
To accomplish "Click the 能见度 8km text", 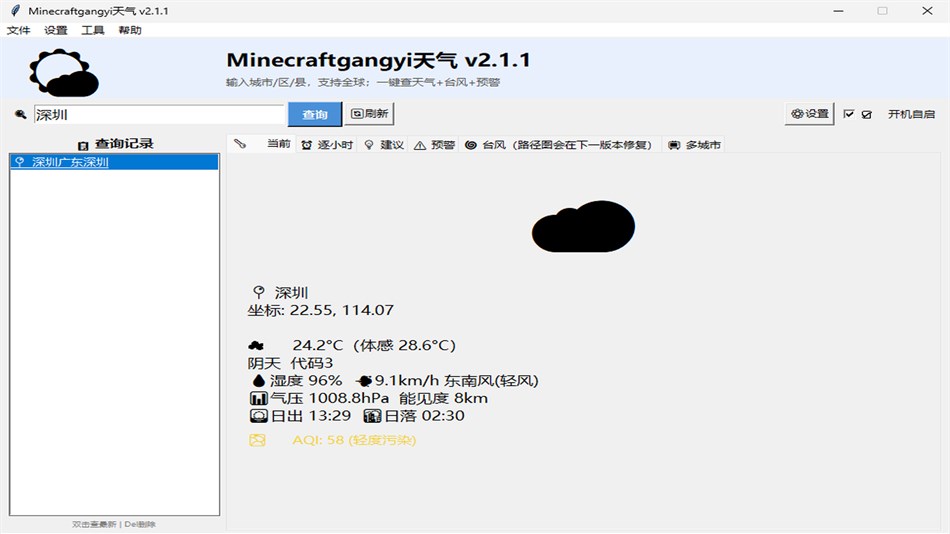I will (443, 398).
